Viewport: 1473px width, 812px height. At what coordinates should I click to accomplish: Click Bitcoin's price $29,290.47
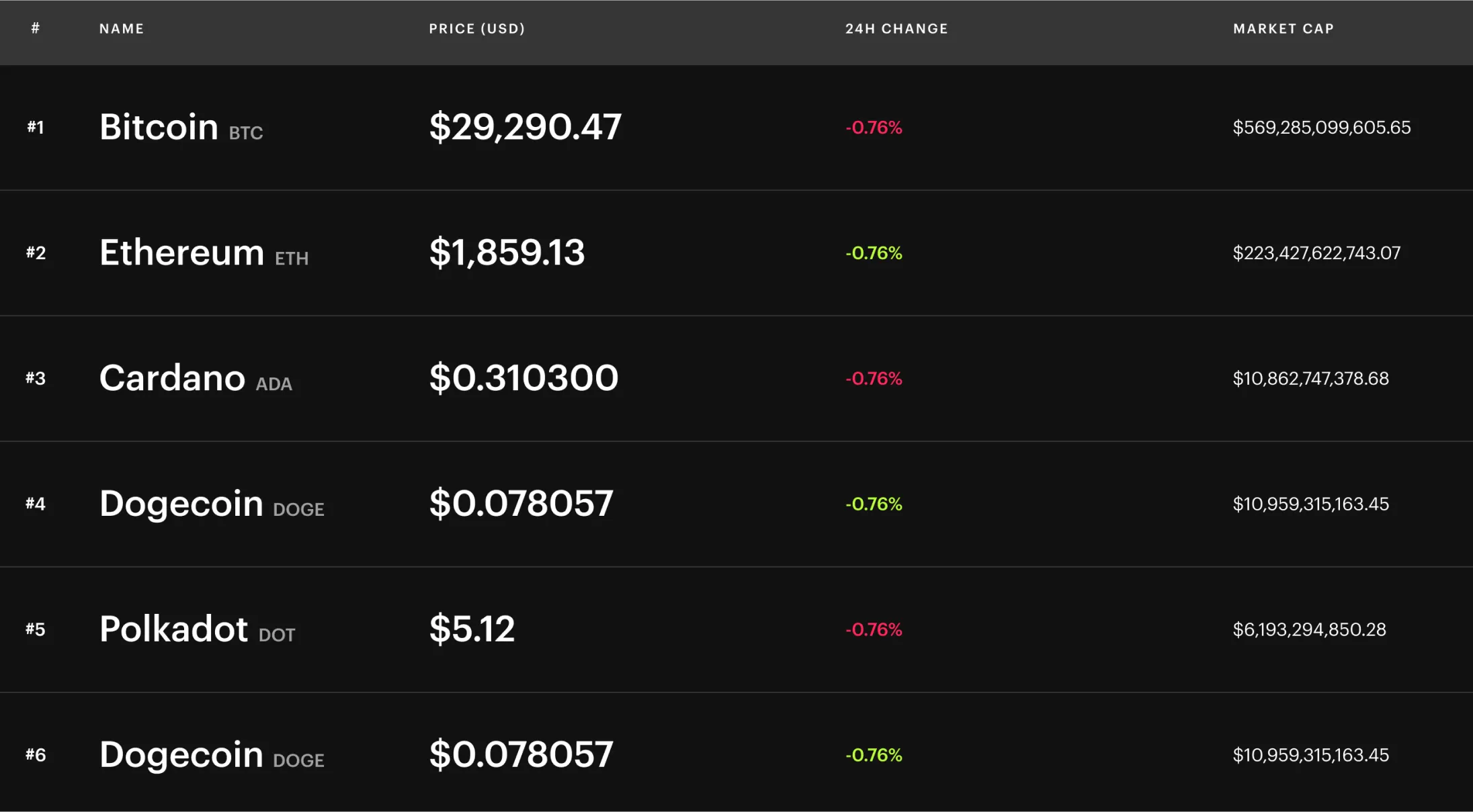(x=525, y=127)
